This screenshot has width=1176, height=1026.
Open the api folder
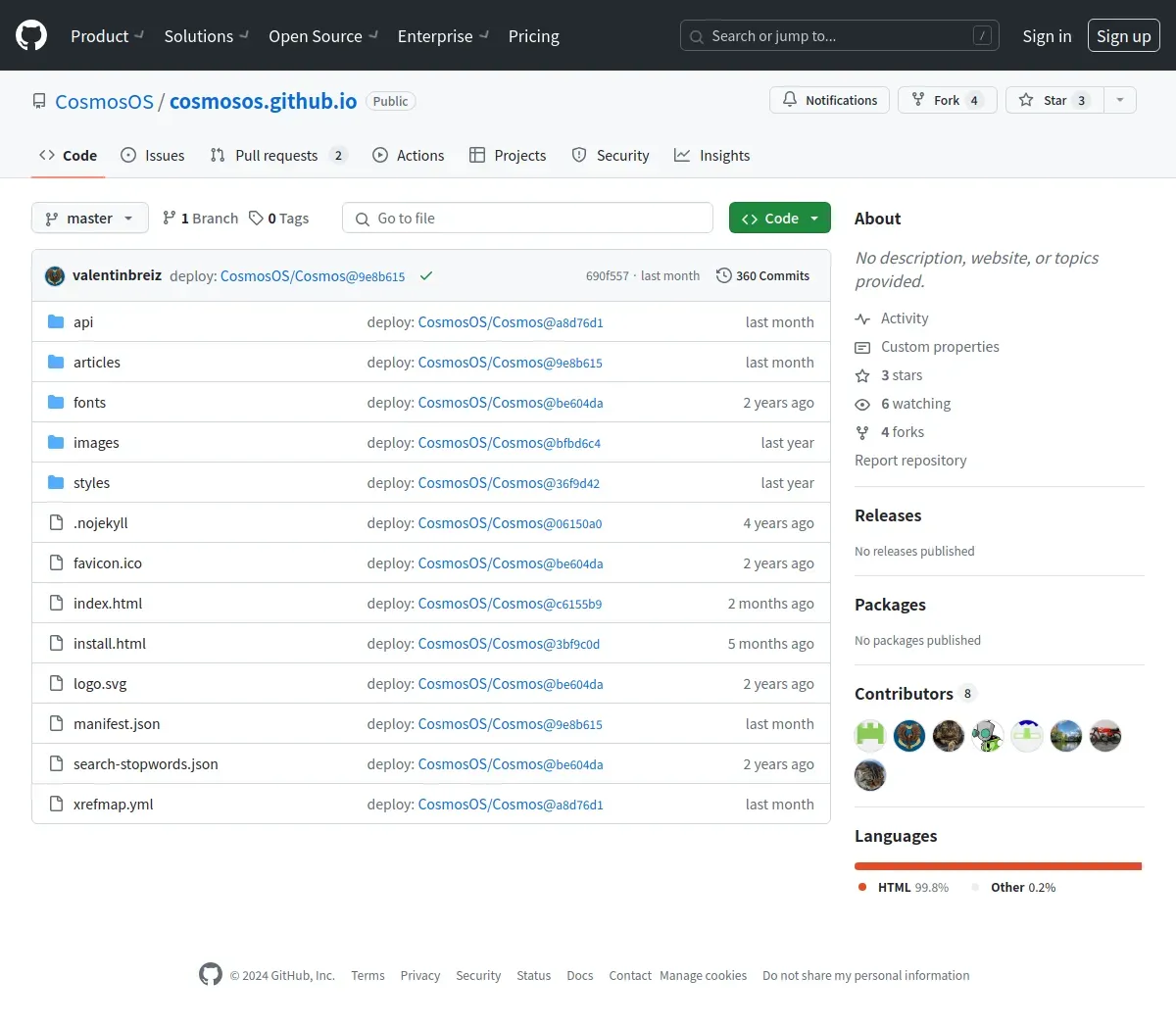click(83, 321)
